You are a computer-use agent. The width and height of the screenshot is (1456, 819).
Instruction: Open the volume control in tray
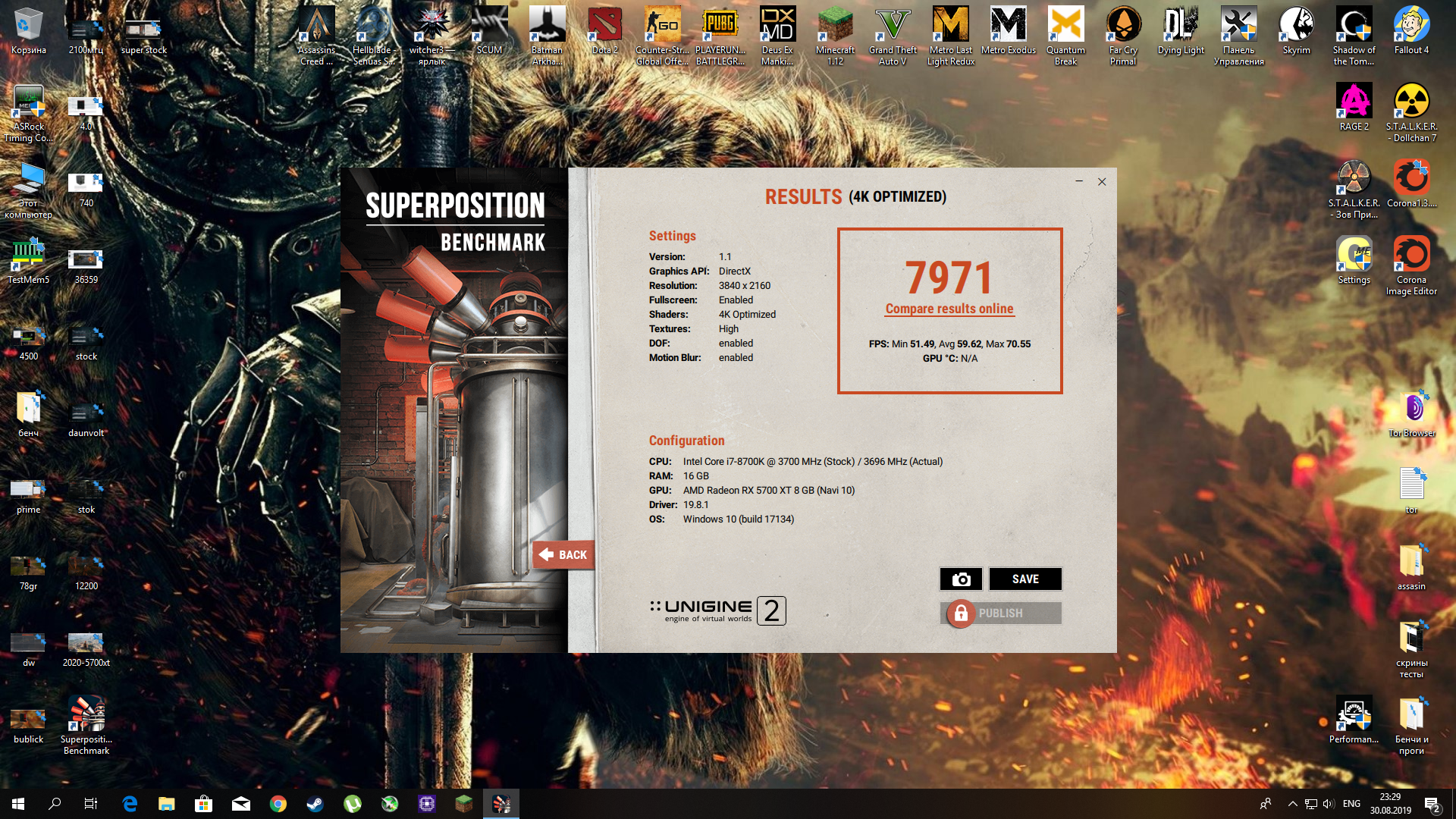[1328, 804]
